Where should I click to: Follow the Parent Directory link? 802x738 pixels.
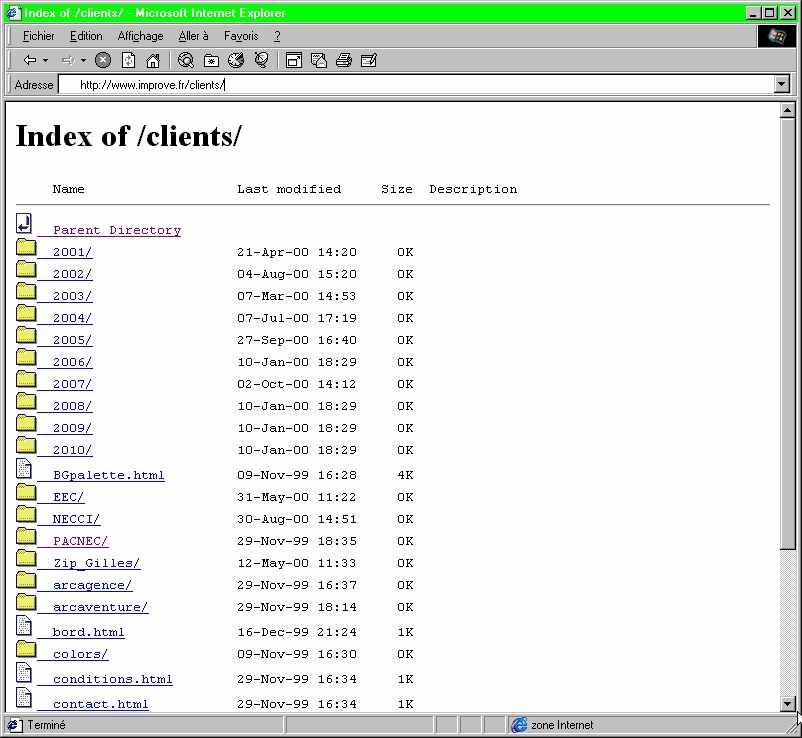point(117,230)
